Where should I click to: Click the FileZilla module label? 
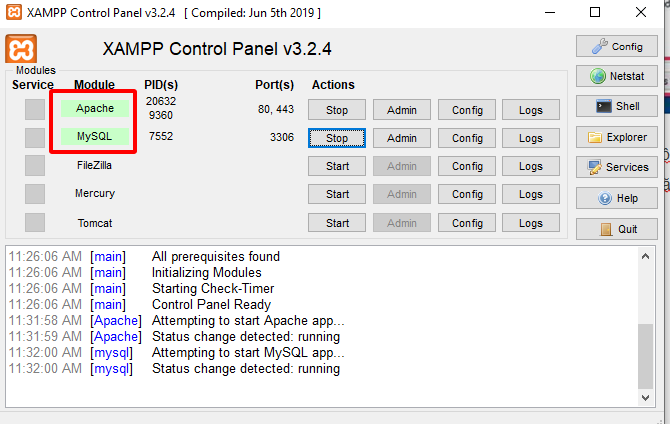click(x=94, y=165)
